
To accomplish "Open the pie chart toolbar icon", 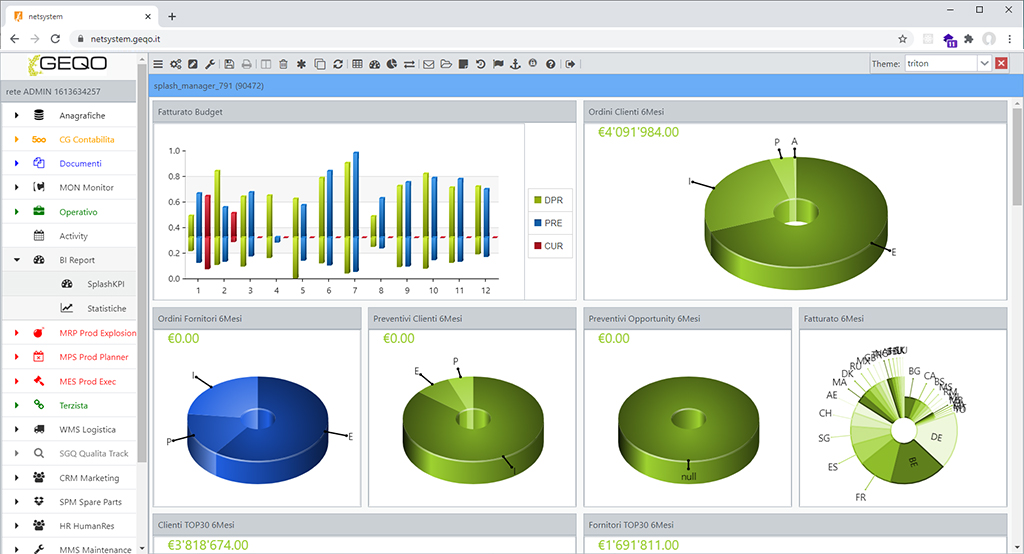I will click(391, 64).
